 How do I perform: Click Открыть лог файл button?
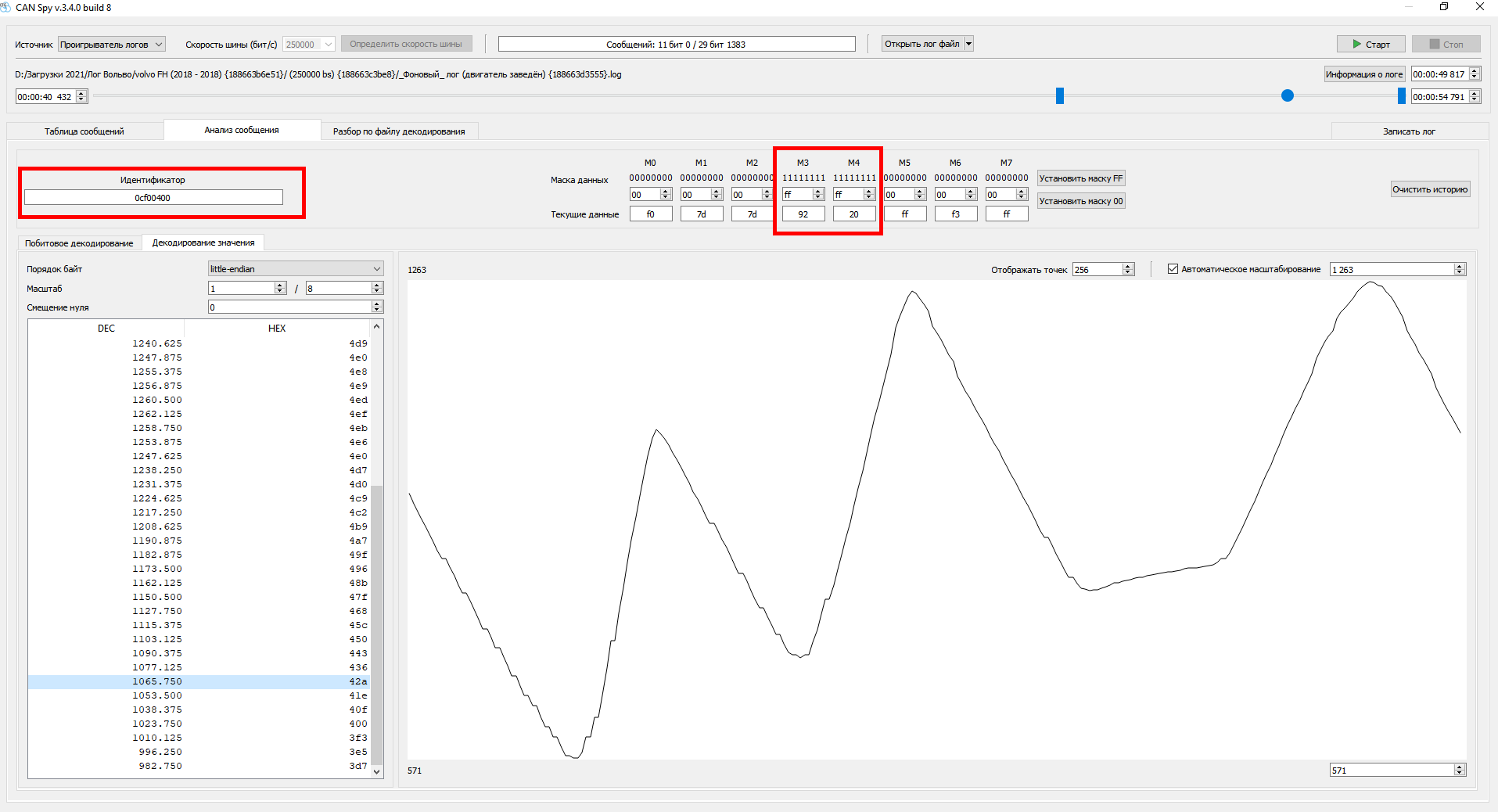(x=922, y=44)
